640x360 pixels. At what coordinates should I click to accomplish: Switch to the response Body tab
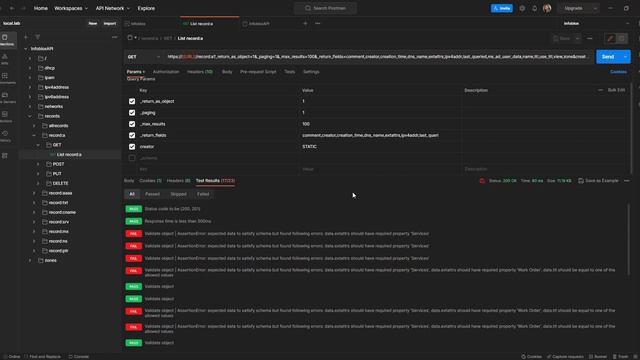tap(129, 181)
